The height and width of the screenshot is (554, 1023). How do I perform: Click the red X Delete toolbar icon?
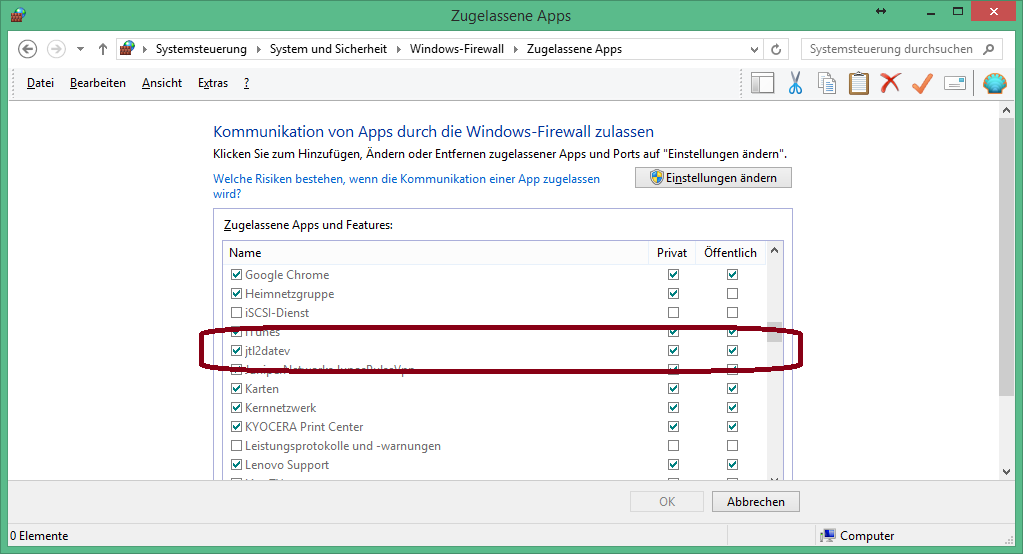point(890,84)
